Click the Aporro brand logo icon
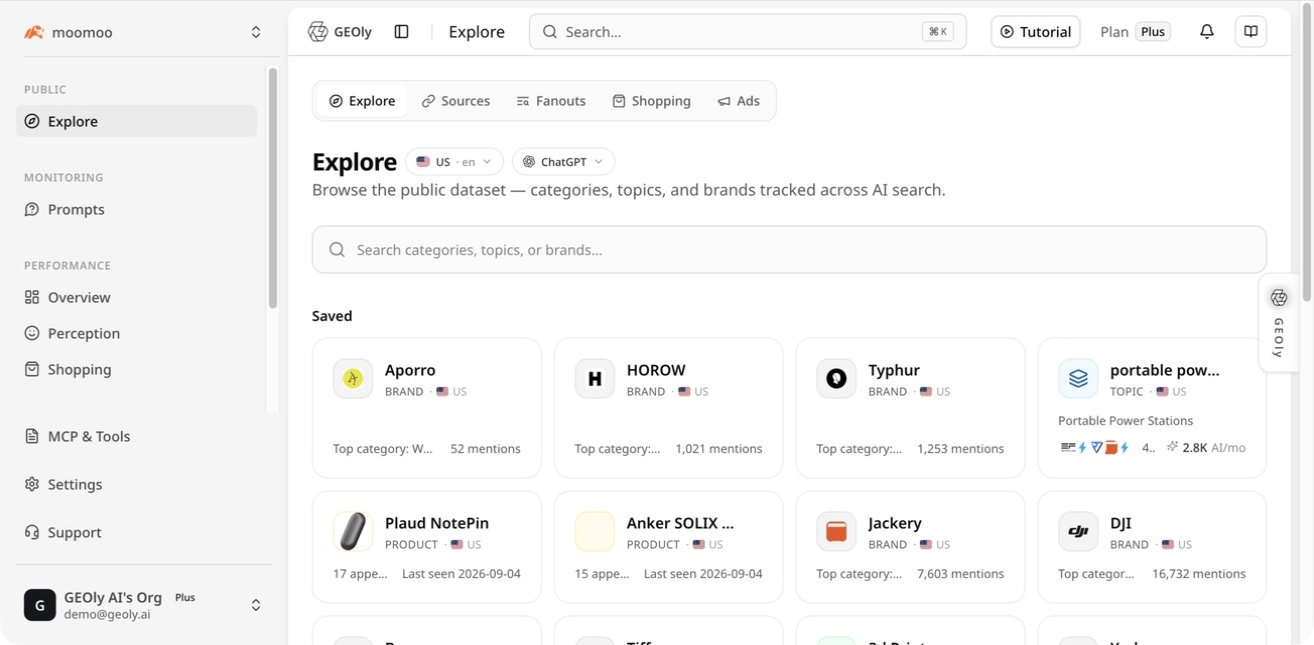1314x645 pixels. coord(353,379)
